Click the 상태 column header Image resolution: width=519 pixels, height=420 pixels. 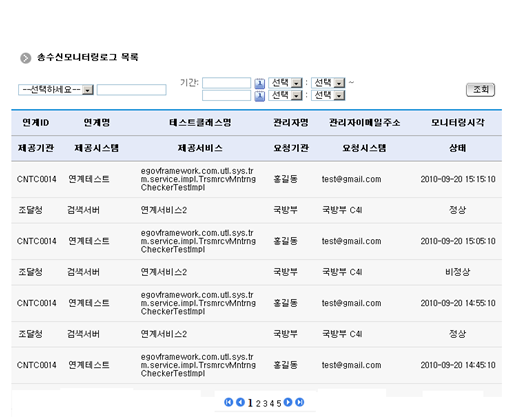pyautogui.click(x=458, y=148)
